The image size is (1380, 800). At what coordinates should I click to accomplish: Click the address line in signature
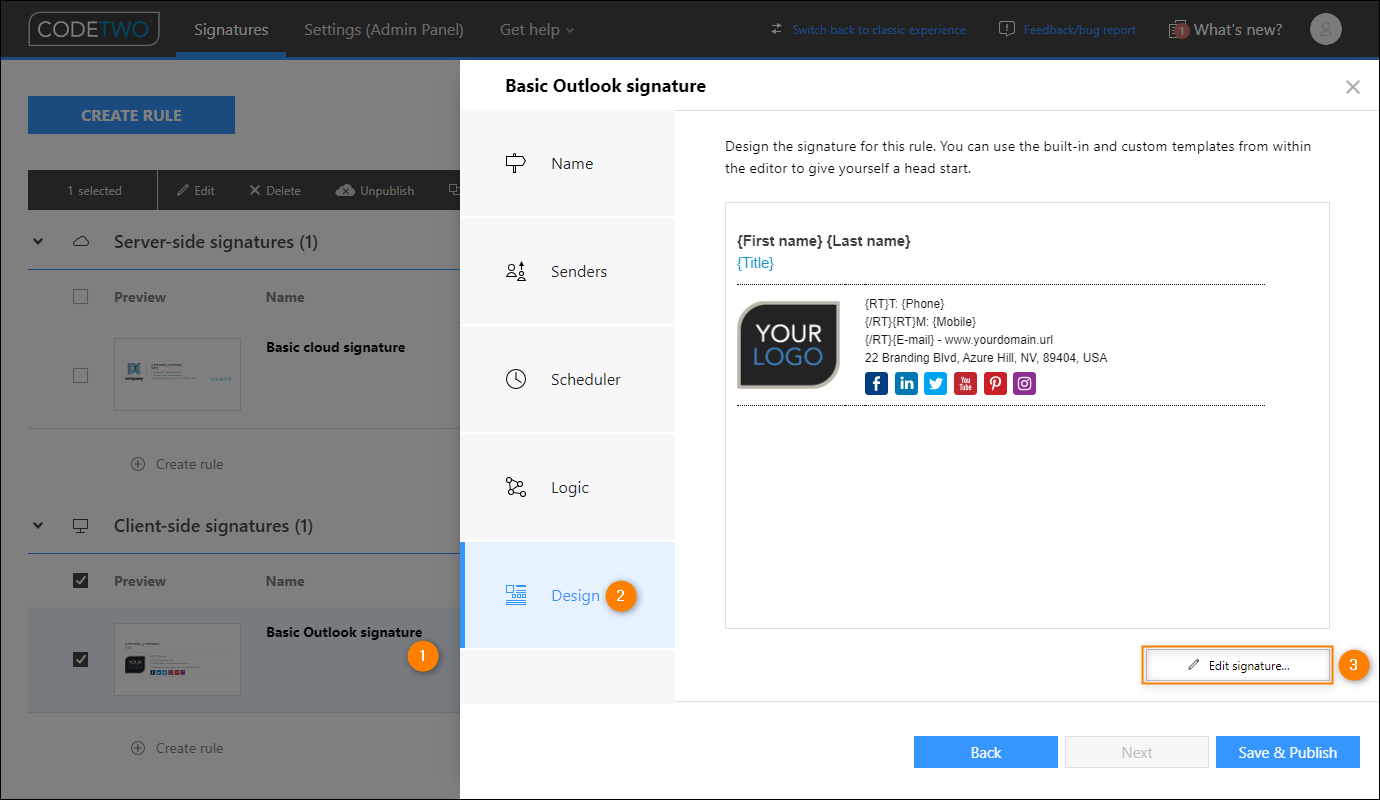coord(986,358)
